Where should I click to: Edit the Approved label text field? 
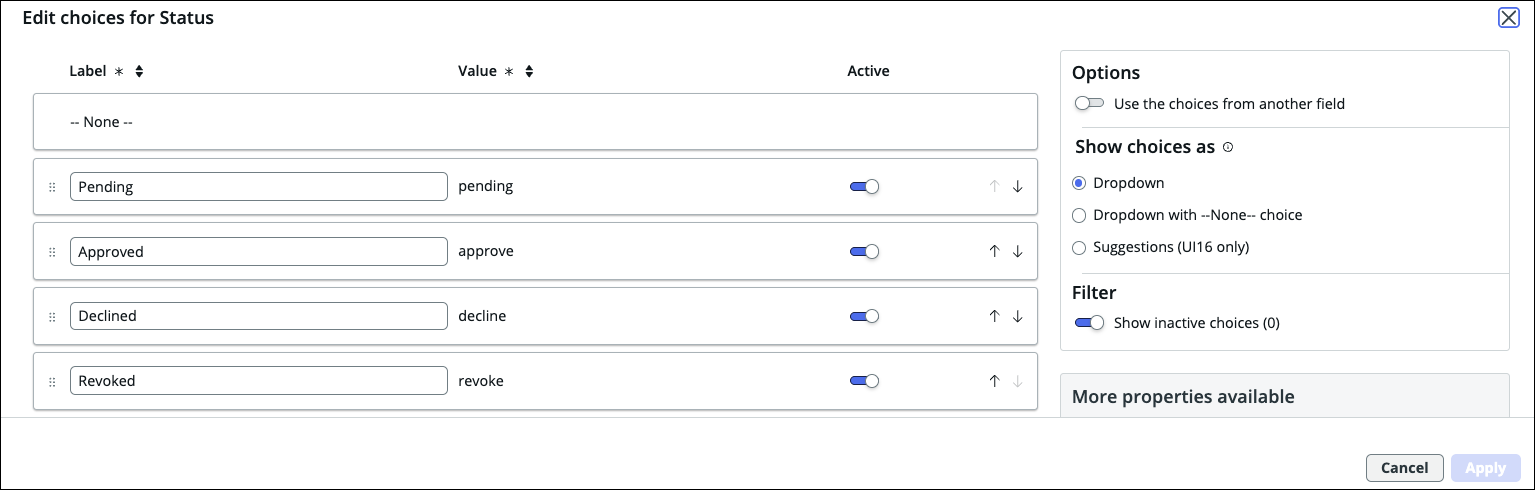(259, 252)
